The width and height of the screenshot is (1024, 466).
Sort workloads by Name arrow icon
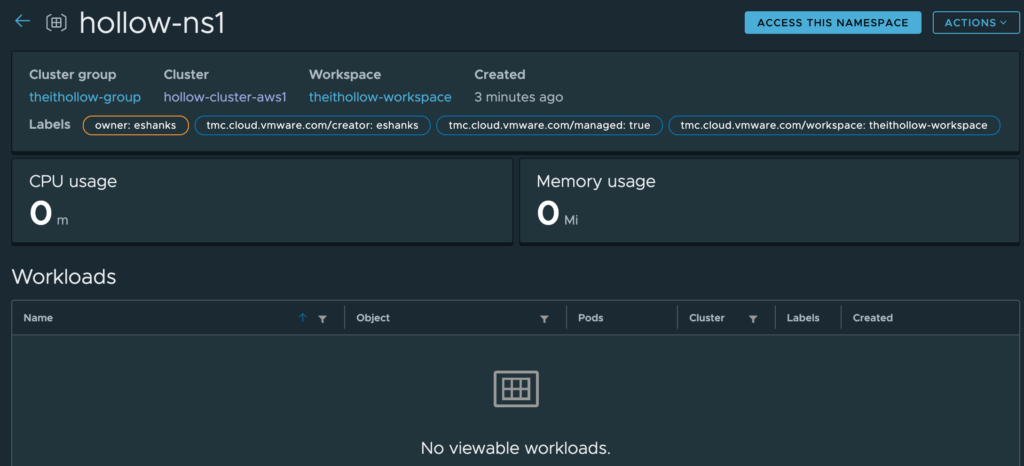coord(303,318)
